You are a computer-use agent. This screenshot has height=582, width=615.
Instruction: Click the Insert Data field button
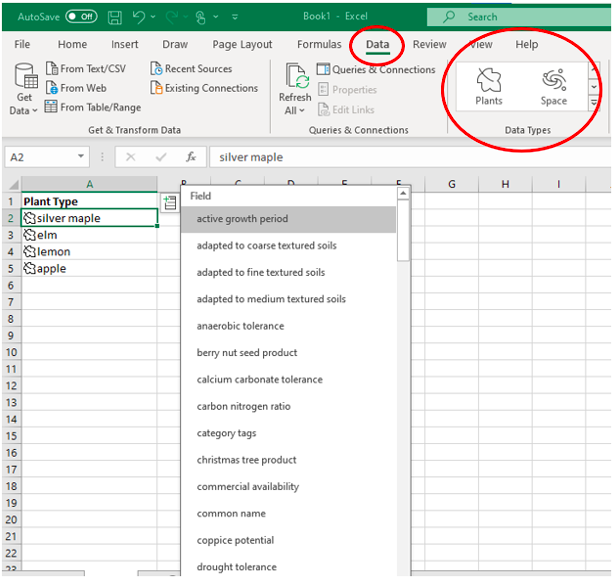tap(170, 203)
